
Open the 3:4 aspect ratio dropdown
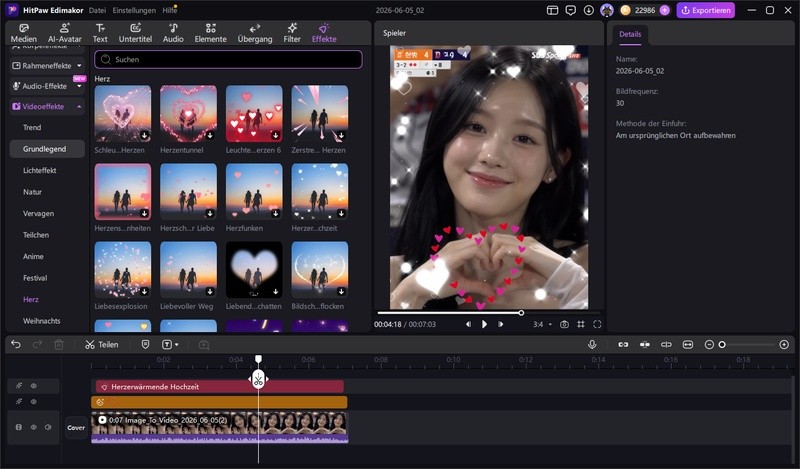542,324
